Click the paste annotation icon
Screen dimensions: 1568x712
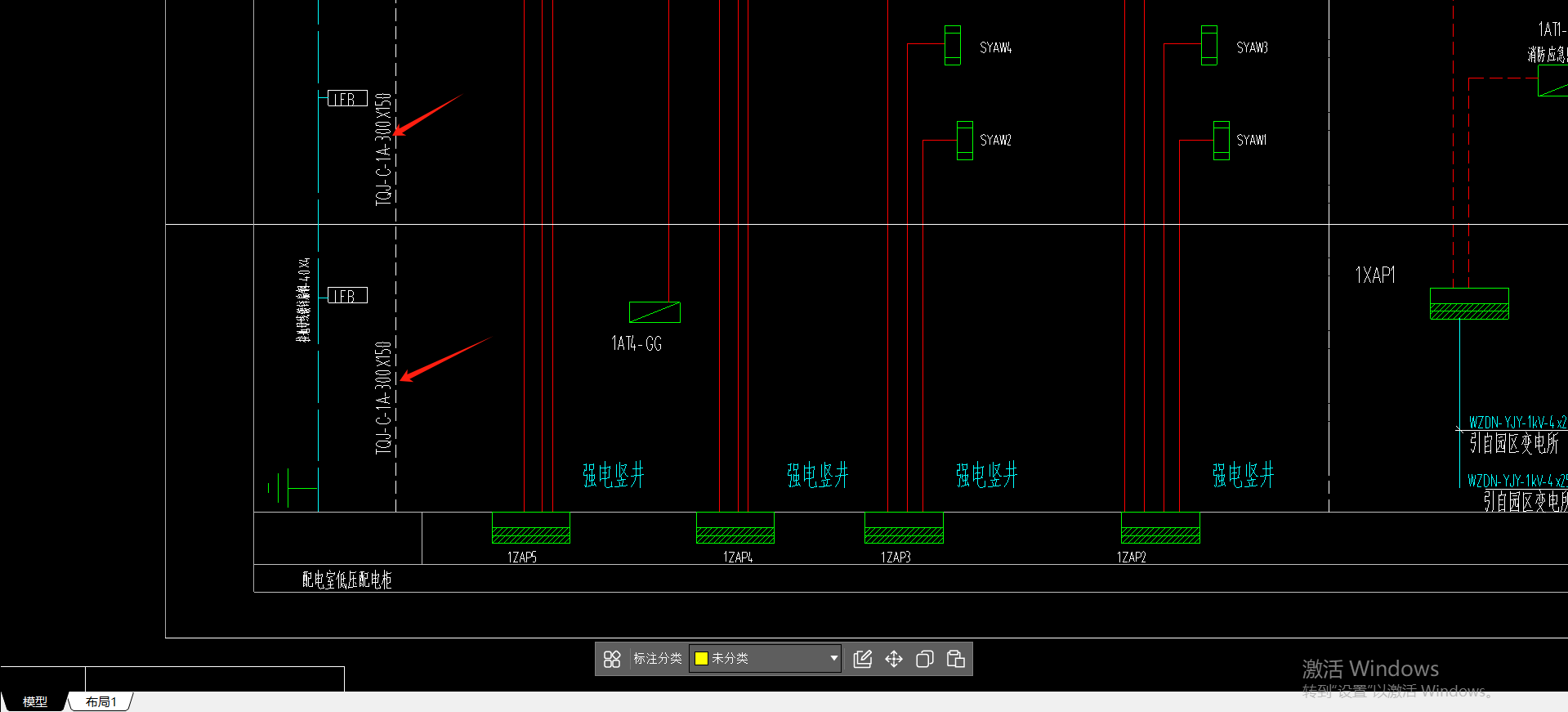coord(956,659)
